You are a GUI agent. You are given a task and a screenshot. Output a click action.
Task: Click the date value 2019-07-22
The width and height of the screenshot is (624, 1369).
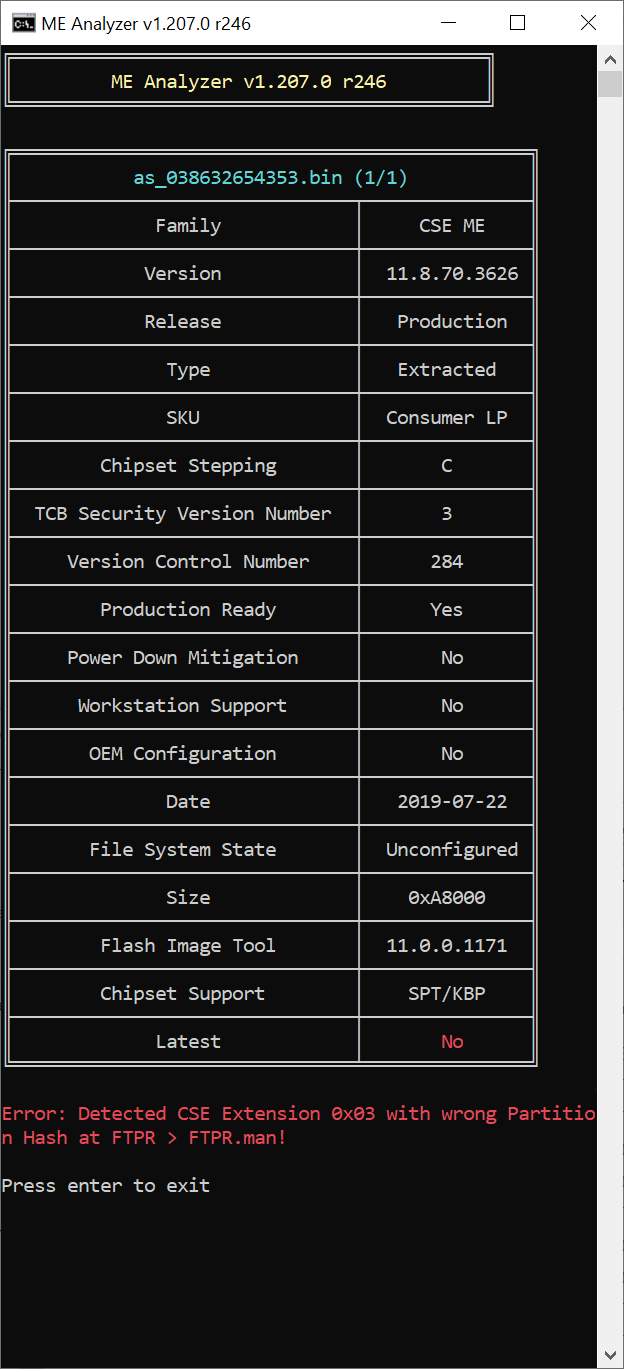pyautogui.click(x=447, y=802)
